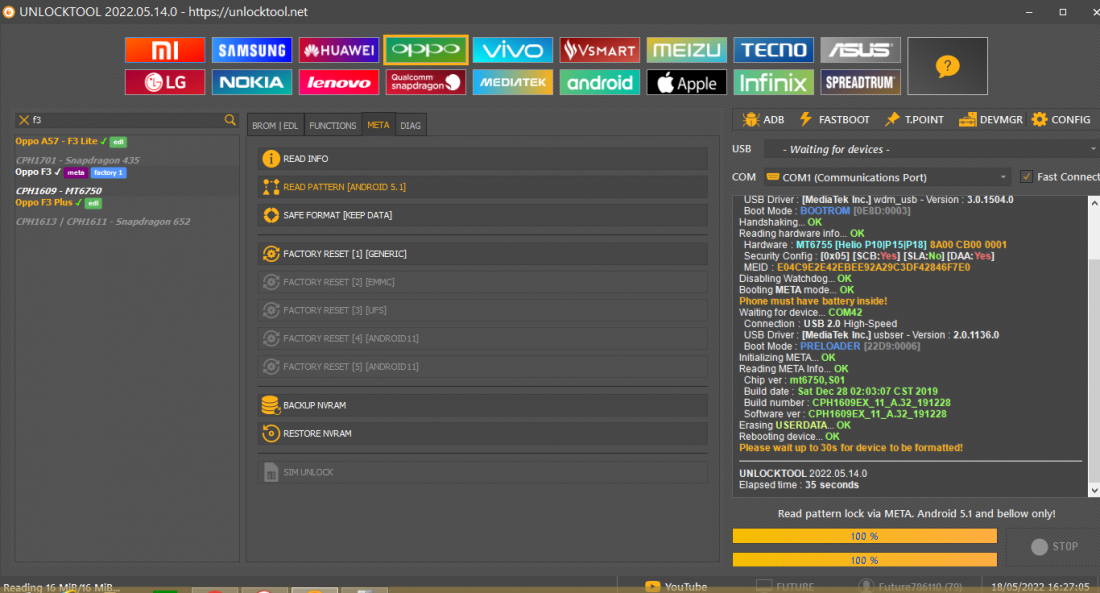Click the CPH1609 - MT6750 model text
Image resolution: width=1100 pixels, height=593 pixels.
point(59,191)
